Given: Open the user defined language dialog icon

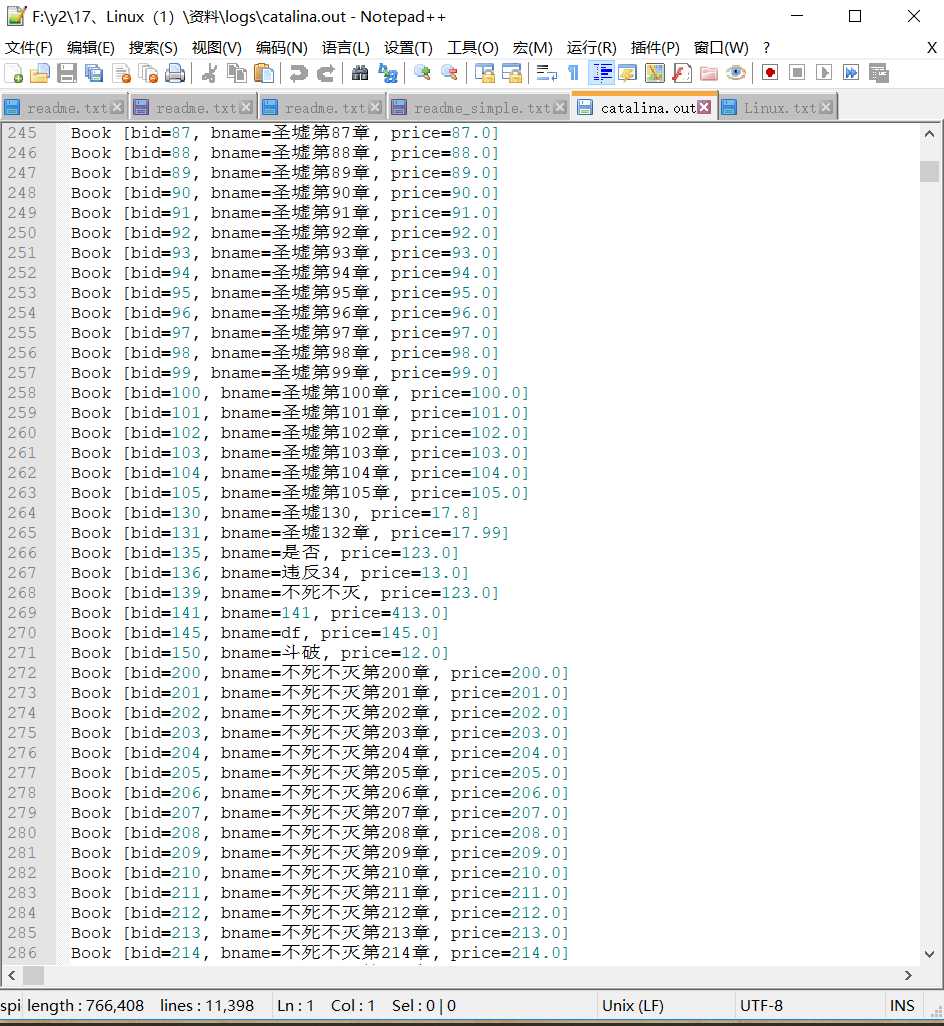Looking at the screenshot, I should [627, 73].
